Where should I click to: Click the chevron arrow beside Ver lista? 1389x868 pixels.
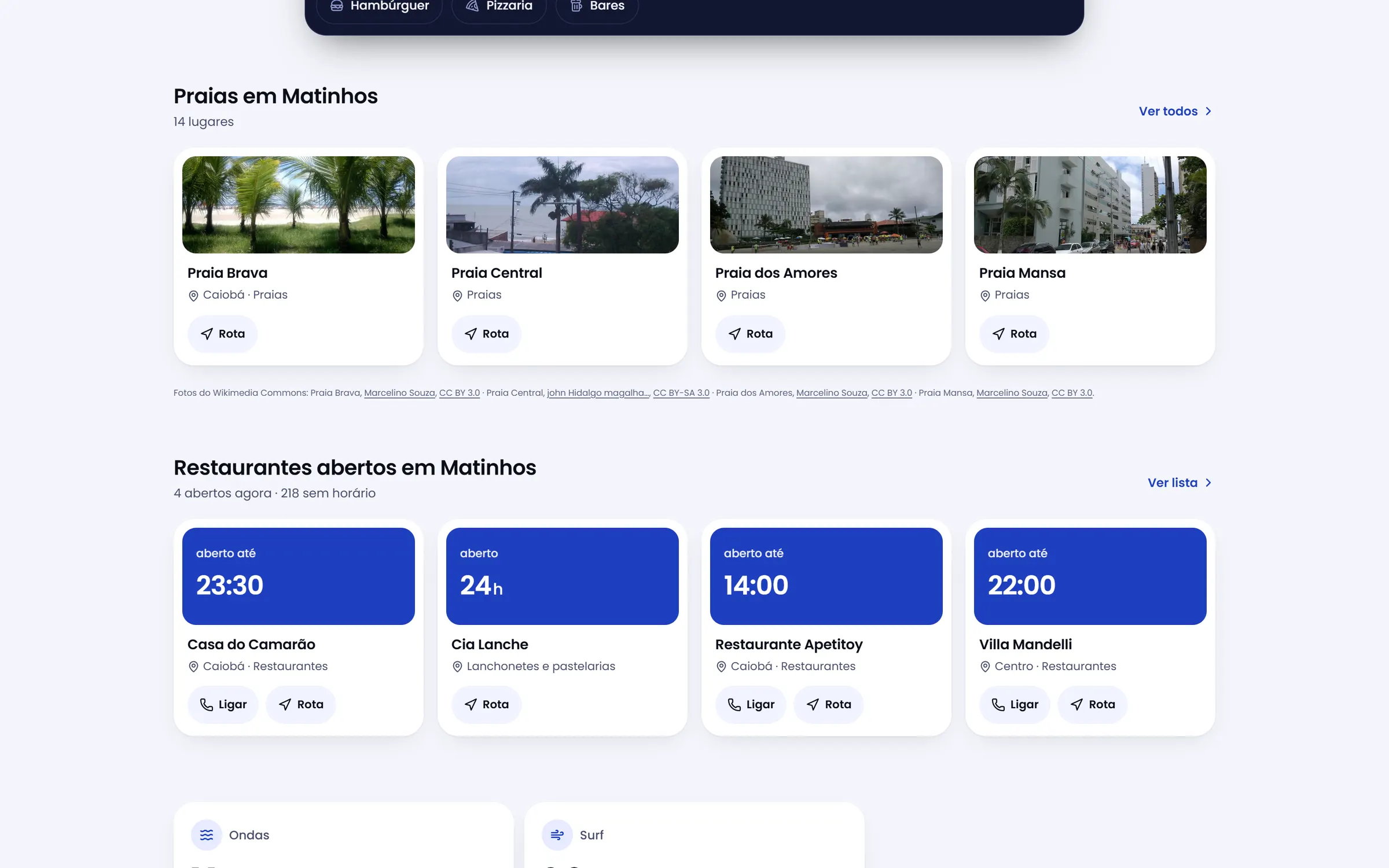[1208, 483]
